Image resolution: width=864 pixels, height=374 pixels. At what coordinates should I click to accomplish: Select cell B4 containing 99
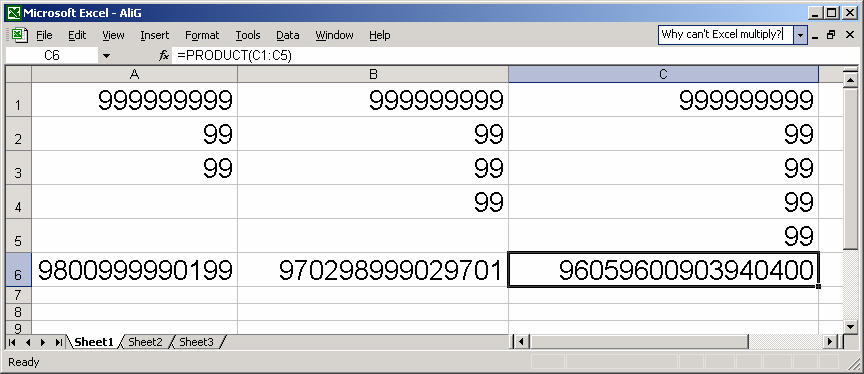click(x=373, y=202)
